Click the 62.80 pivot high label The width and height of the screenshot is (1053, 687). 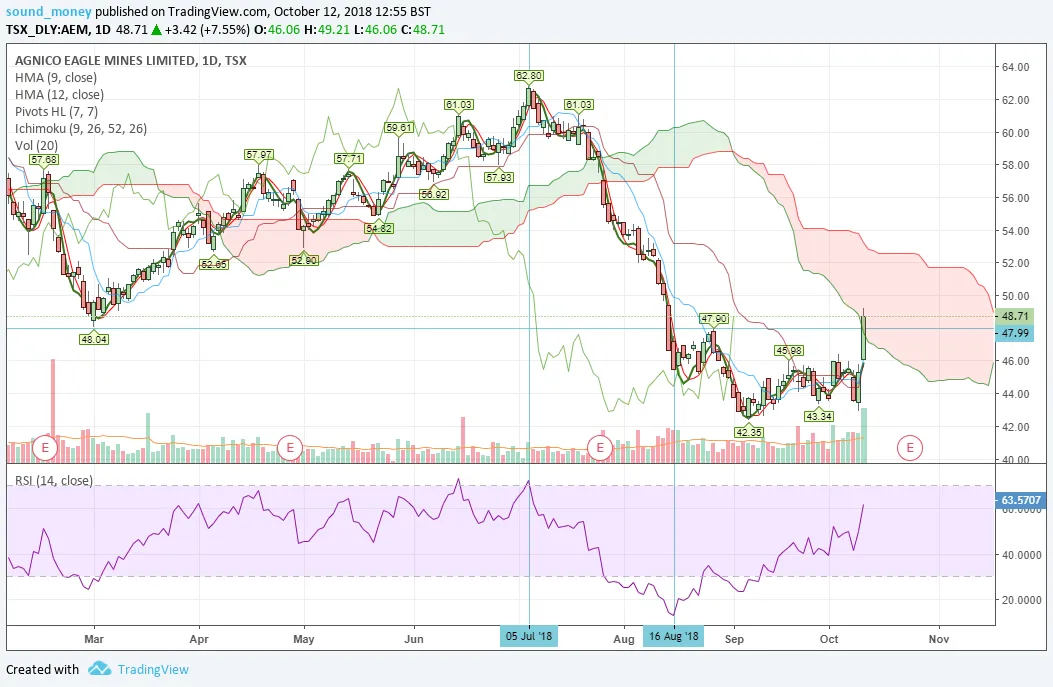pyautogui.click(x=529, y=76)
